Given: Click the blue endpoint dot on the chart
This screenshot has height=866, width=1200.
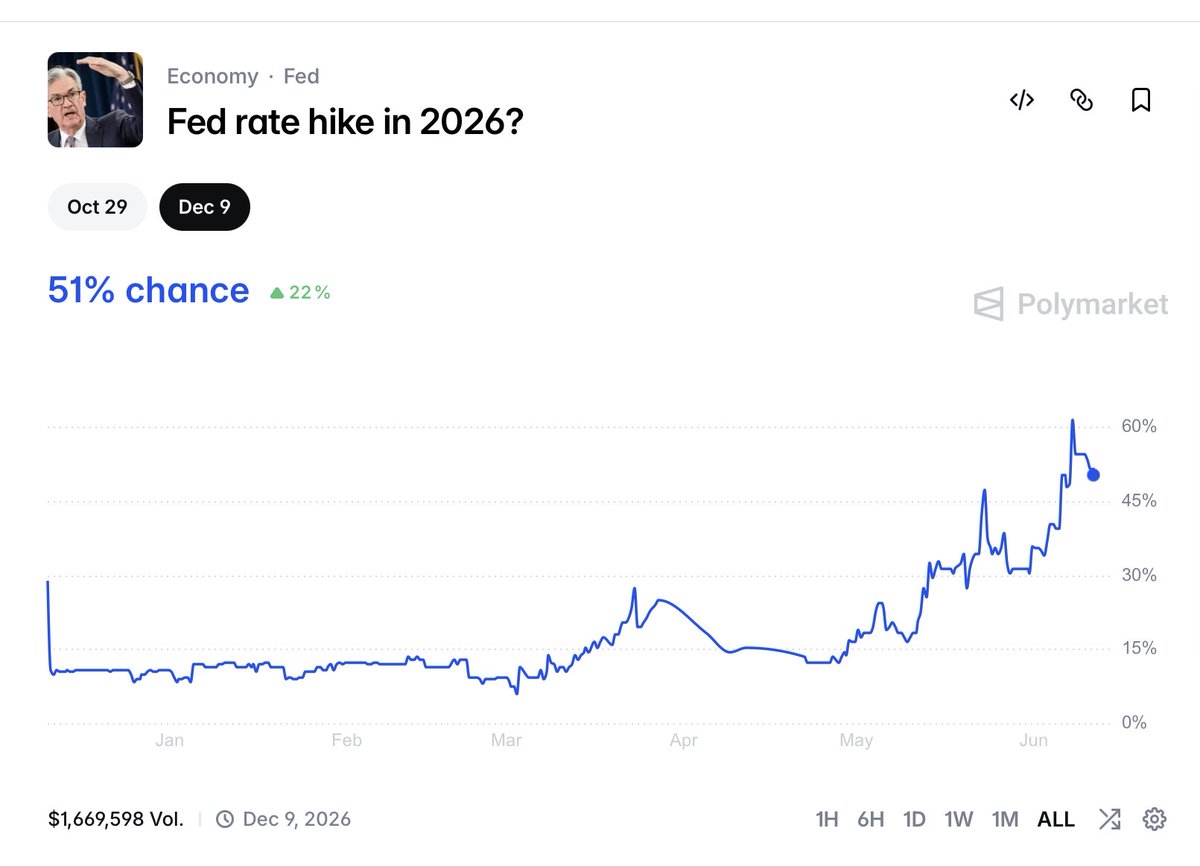Looking at the screenshot, I should [x=1093, y=475].
